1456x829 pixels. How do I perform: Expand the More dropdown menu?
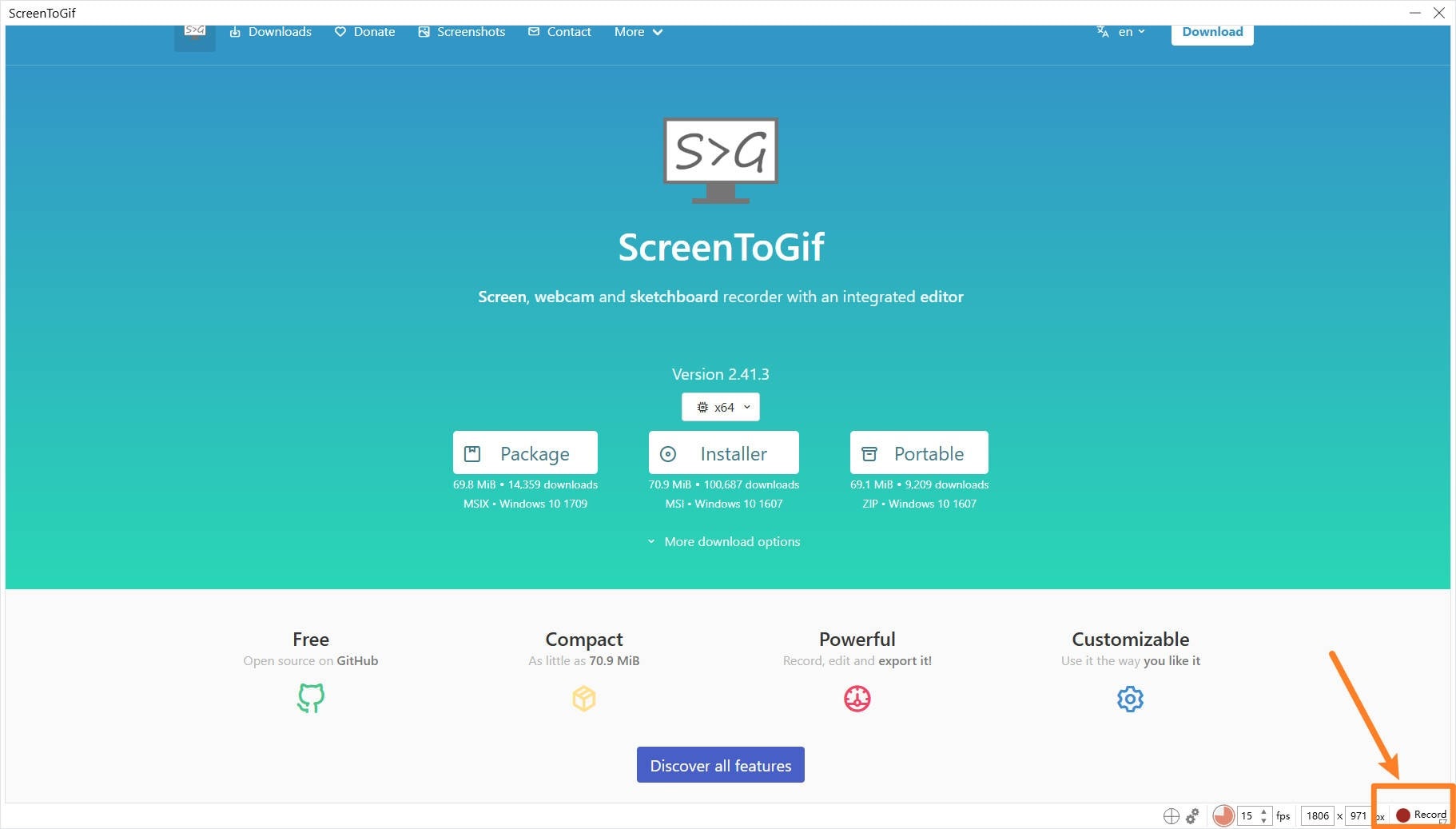click(x=638, y=32)
